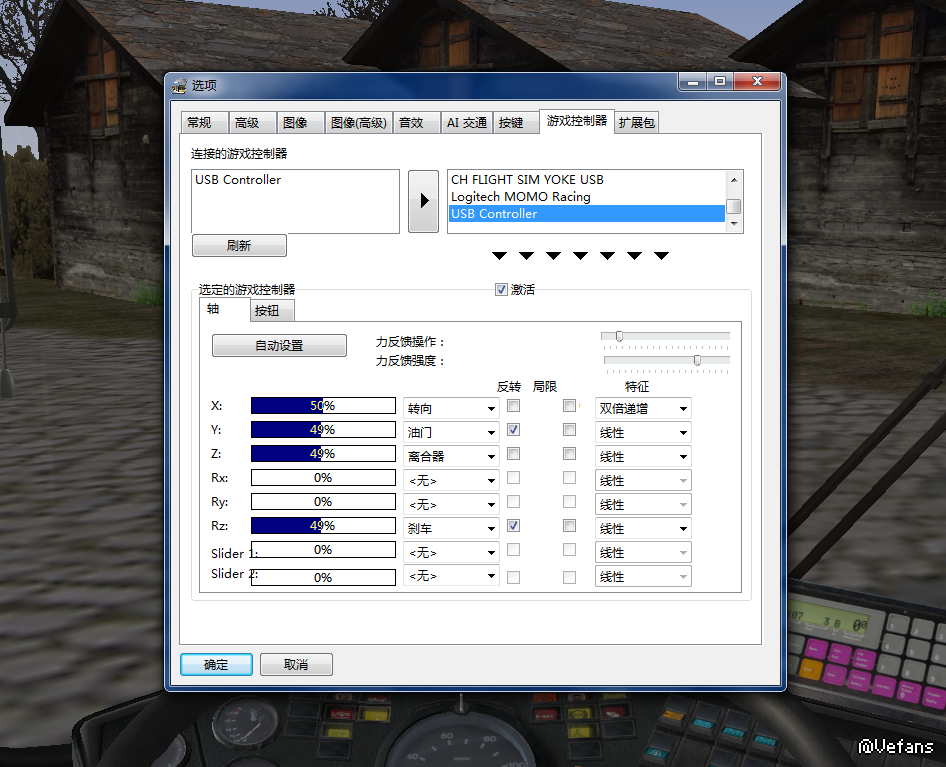
Task: Open Y axis function dropdown 油门
Action: pyautogui.click(x=451, y=433)
